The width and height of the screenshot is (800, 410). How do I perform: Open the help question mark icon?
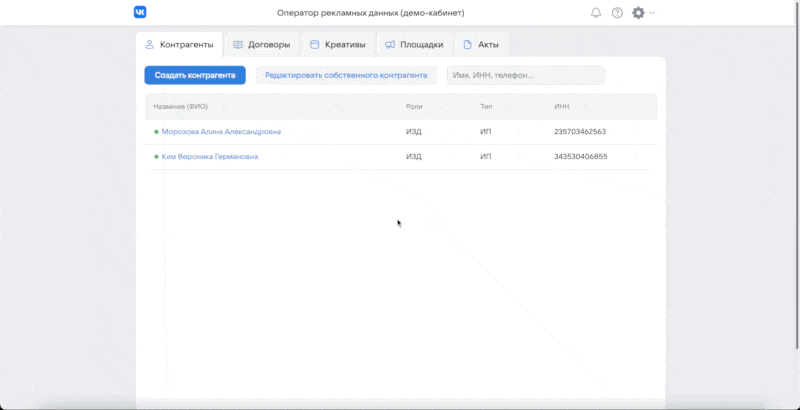(x=617, y=13)
